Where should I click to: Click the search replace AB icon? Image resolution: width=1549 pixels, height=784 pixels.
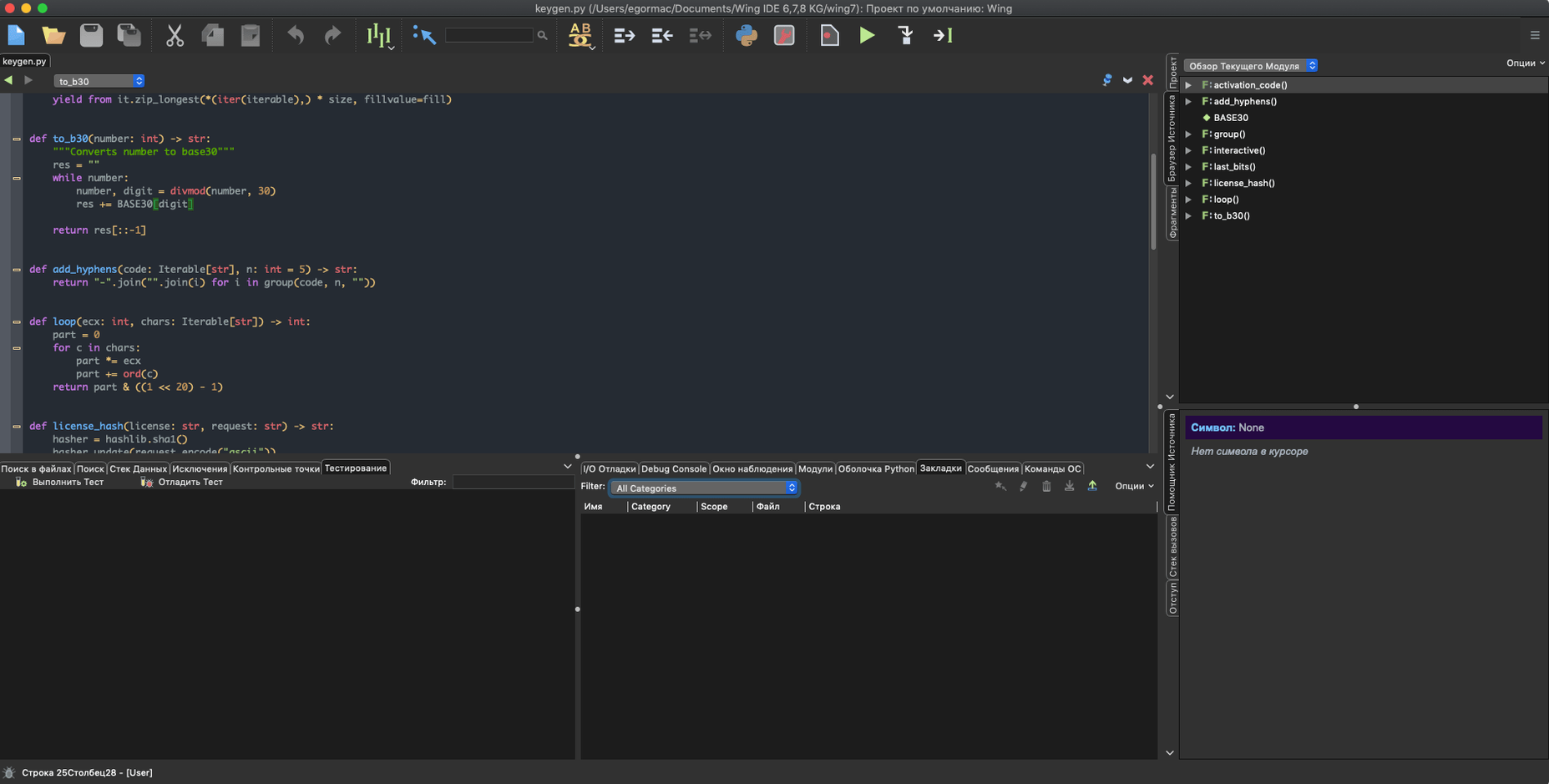[x=580, y=35]
